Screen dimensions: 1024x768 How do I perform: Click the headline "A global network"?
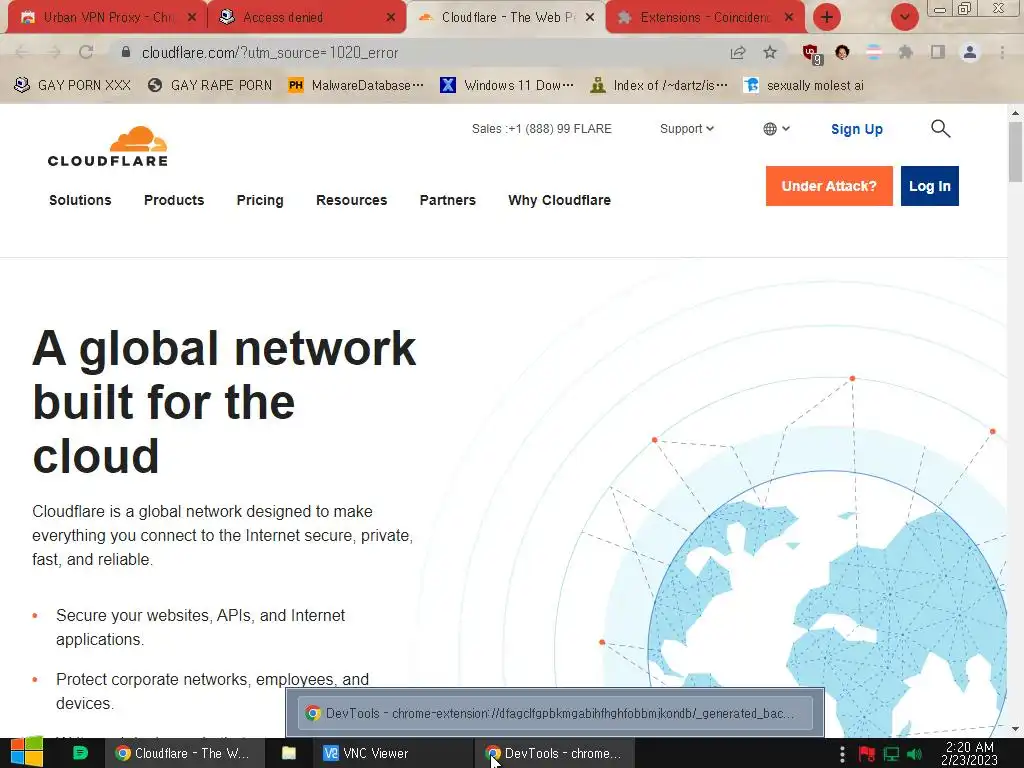(224, 349)
